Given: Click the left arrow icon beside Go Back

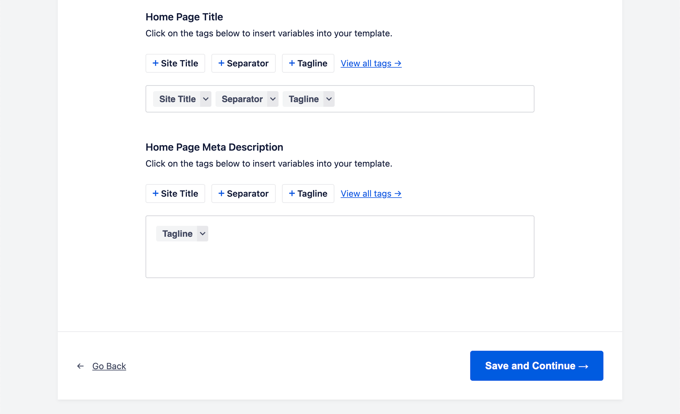Looking at the screenshot, I should coord(81,366).
